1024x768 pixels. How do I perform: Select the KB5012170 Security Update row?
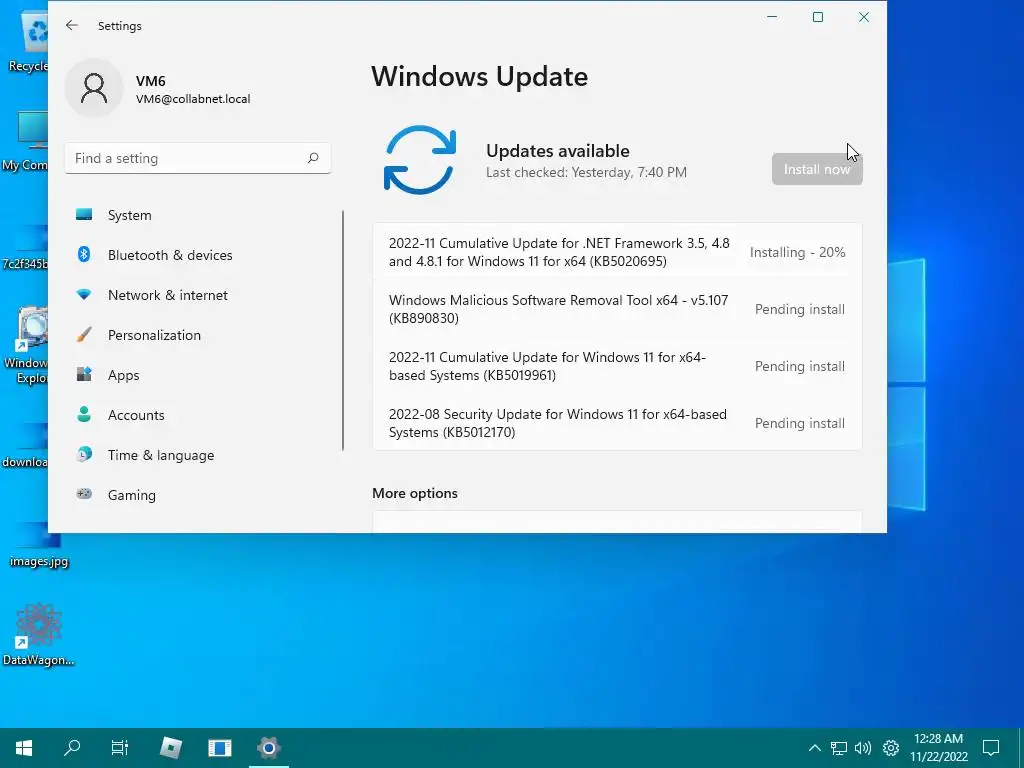tap(617, 423)
